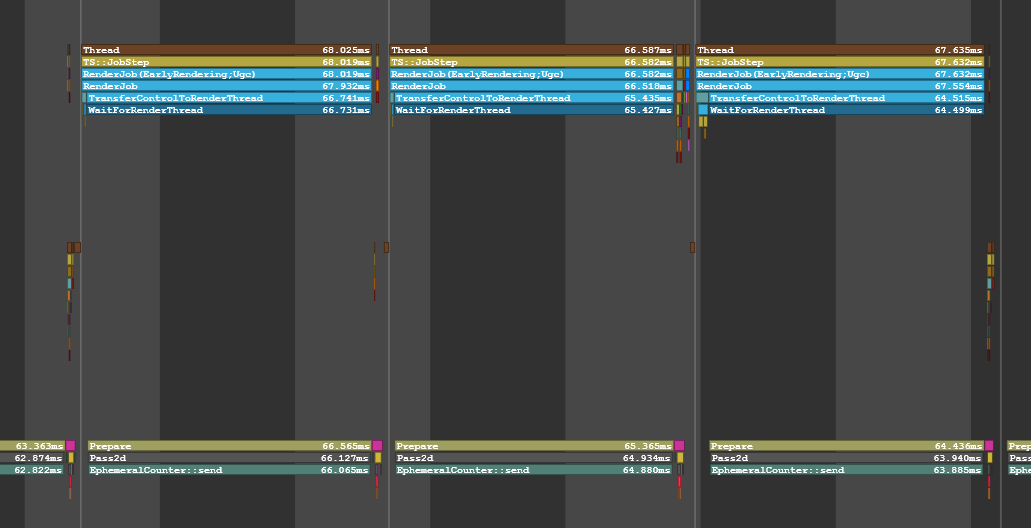The width and height of the screenshot is (1031, 528).
Task: Select the Prepare zone of 66.565ms
Action: point(229,446)
